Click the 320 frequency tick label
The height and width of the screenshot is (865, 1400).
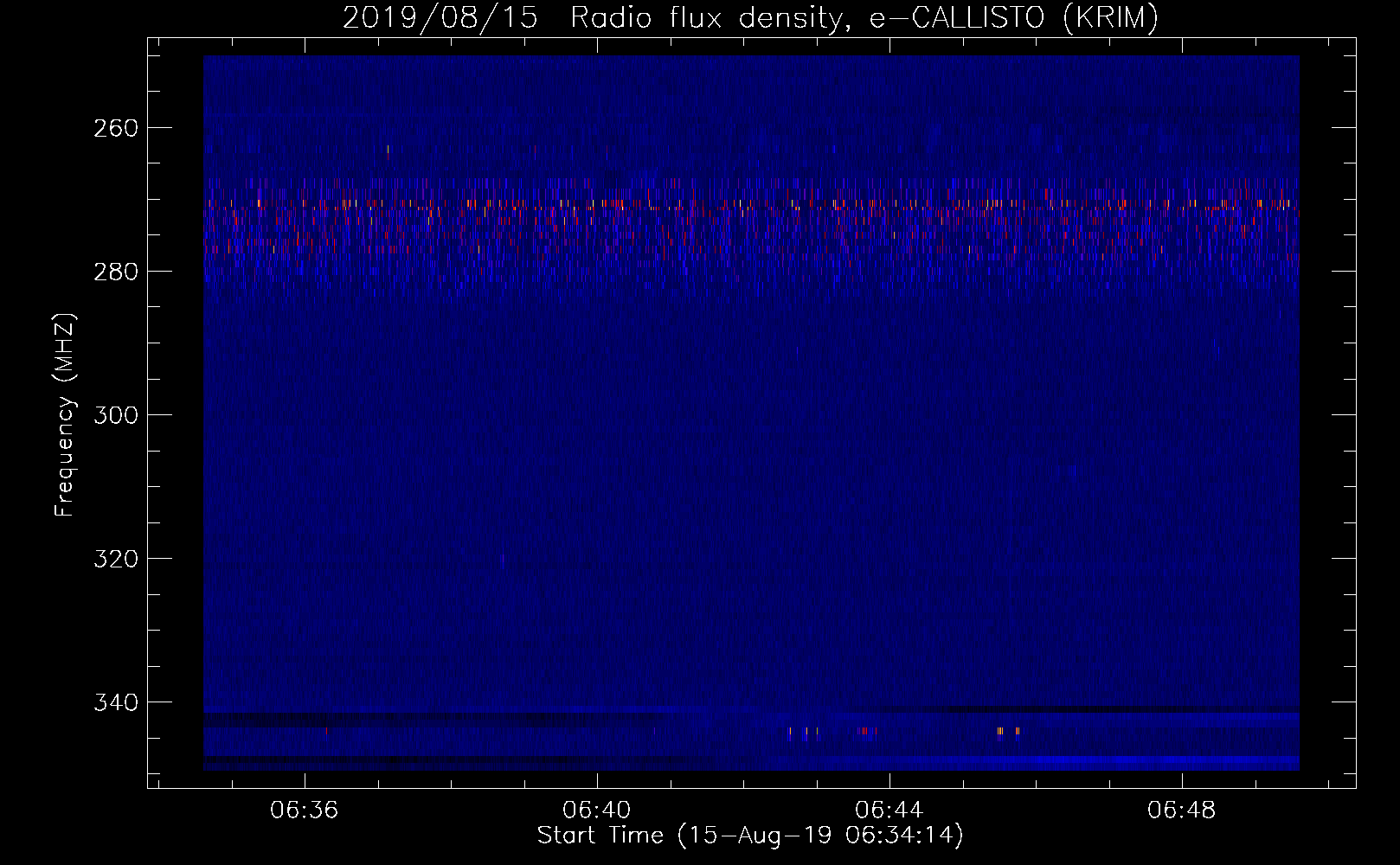coord(116,559)
